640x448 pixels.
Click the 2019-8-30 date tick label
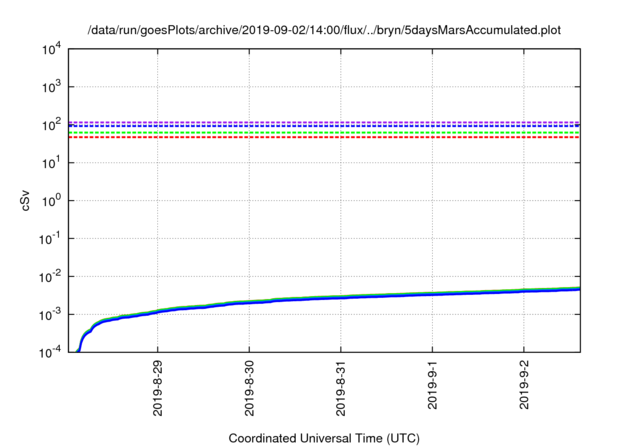249,388
